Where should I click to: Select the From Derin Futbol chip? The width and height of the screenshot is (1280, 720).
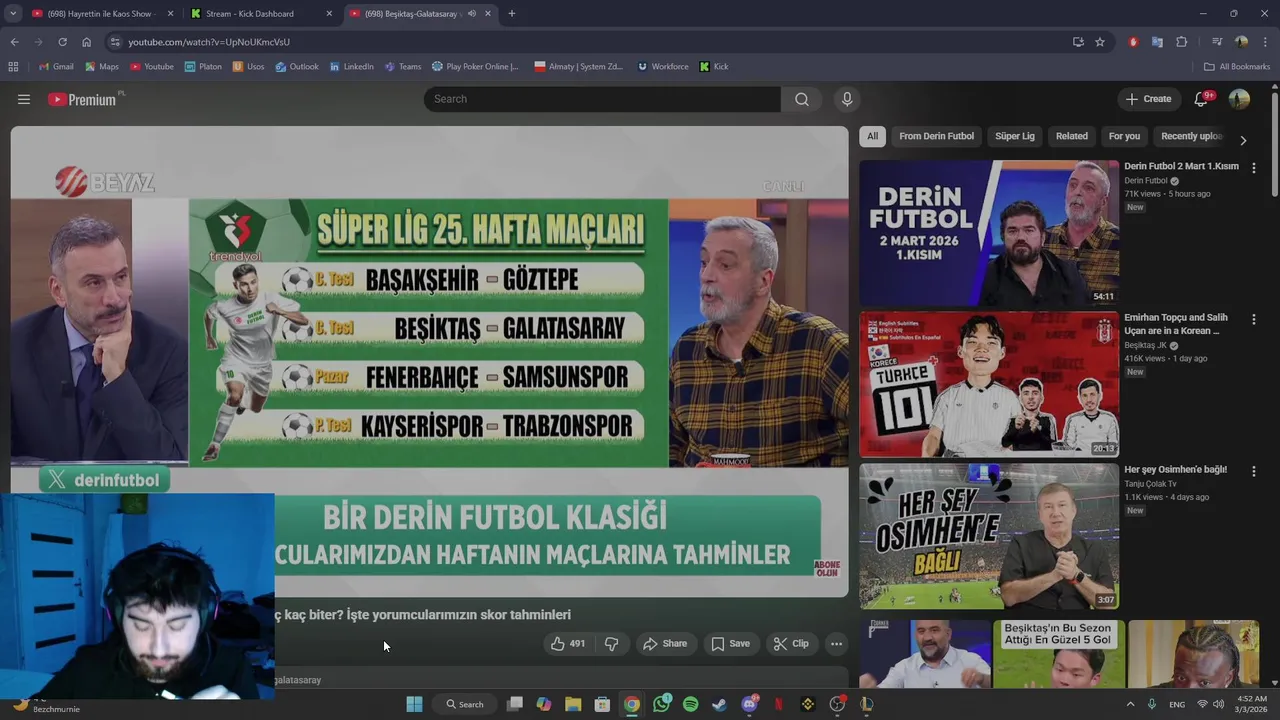point(936,136)
